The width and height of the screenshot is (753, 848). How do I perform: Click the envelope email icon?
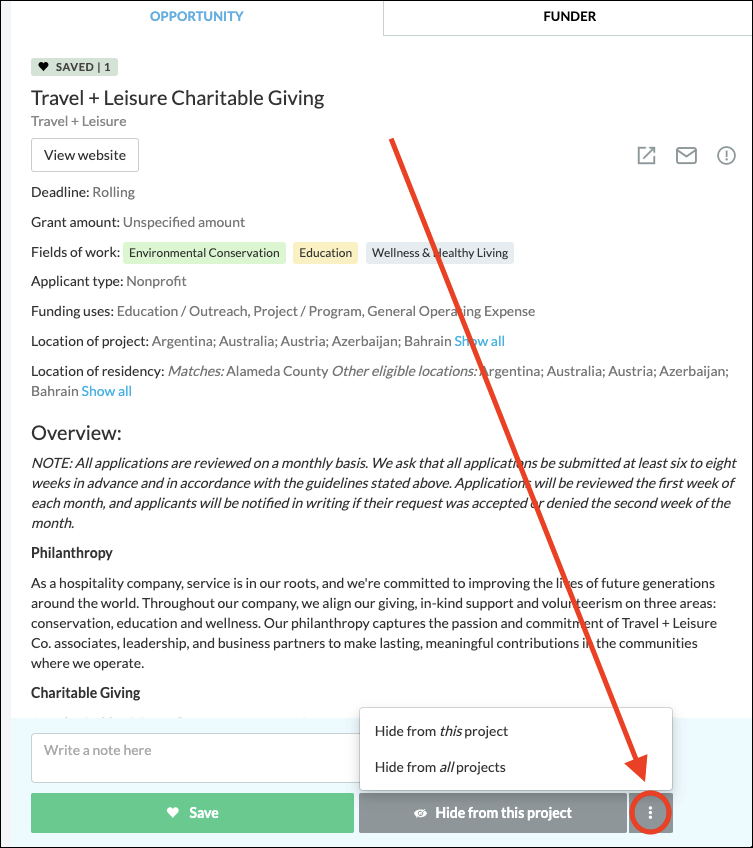tap(686, 155)
